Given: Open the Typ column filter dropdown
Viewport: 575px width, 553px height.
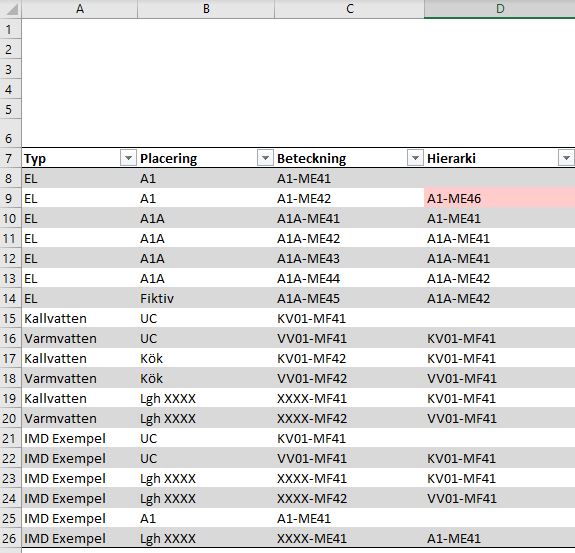Looking at the screenshot, I should click(x=128, y=158).
